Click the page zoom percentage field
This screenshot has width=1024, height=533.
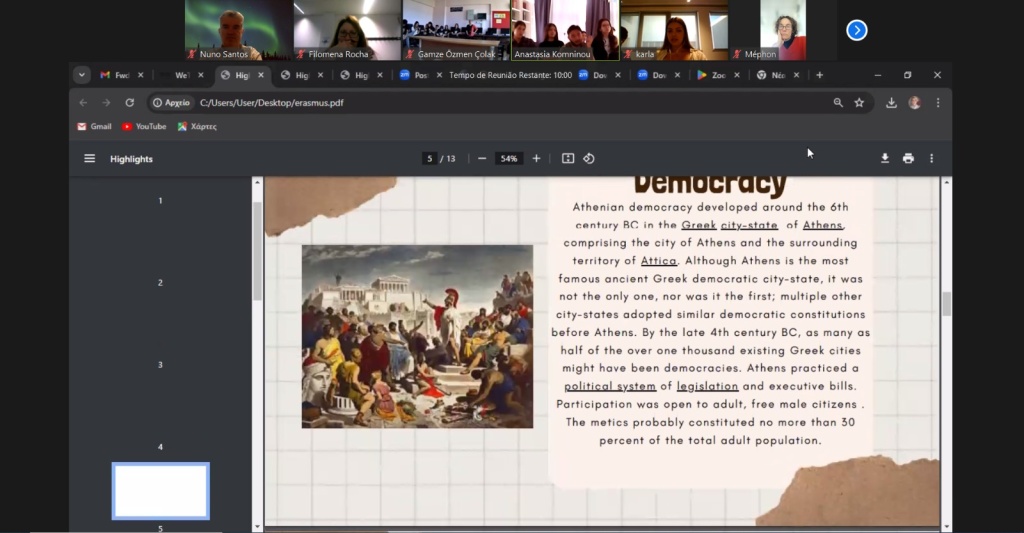click(x=509, y=158)
